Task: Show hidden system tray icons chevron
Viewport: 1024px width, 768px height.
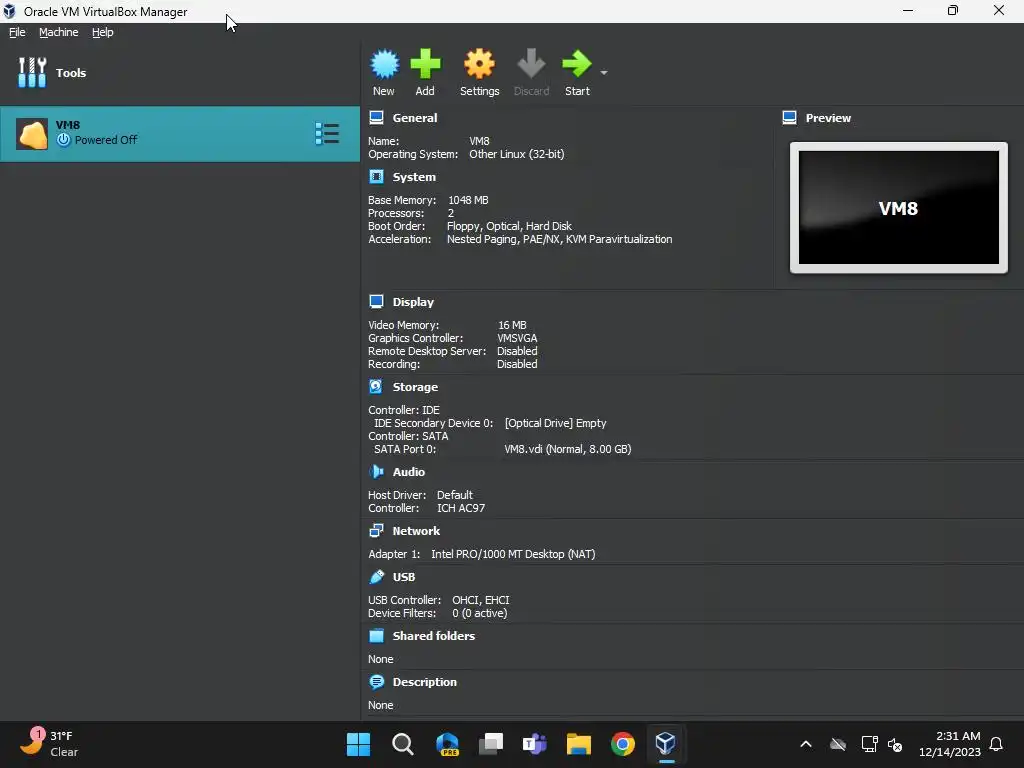Action: (x=806, y=744)
